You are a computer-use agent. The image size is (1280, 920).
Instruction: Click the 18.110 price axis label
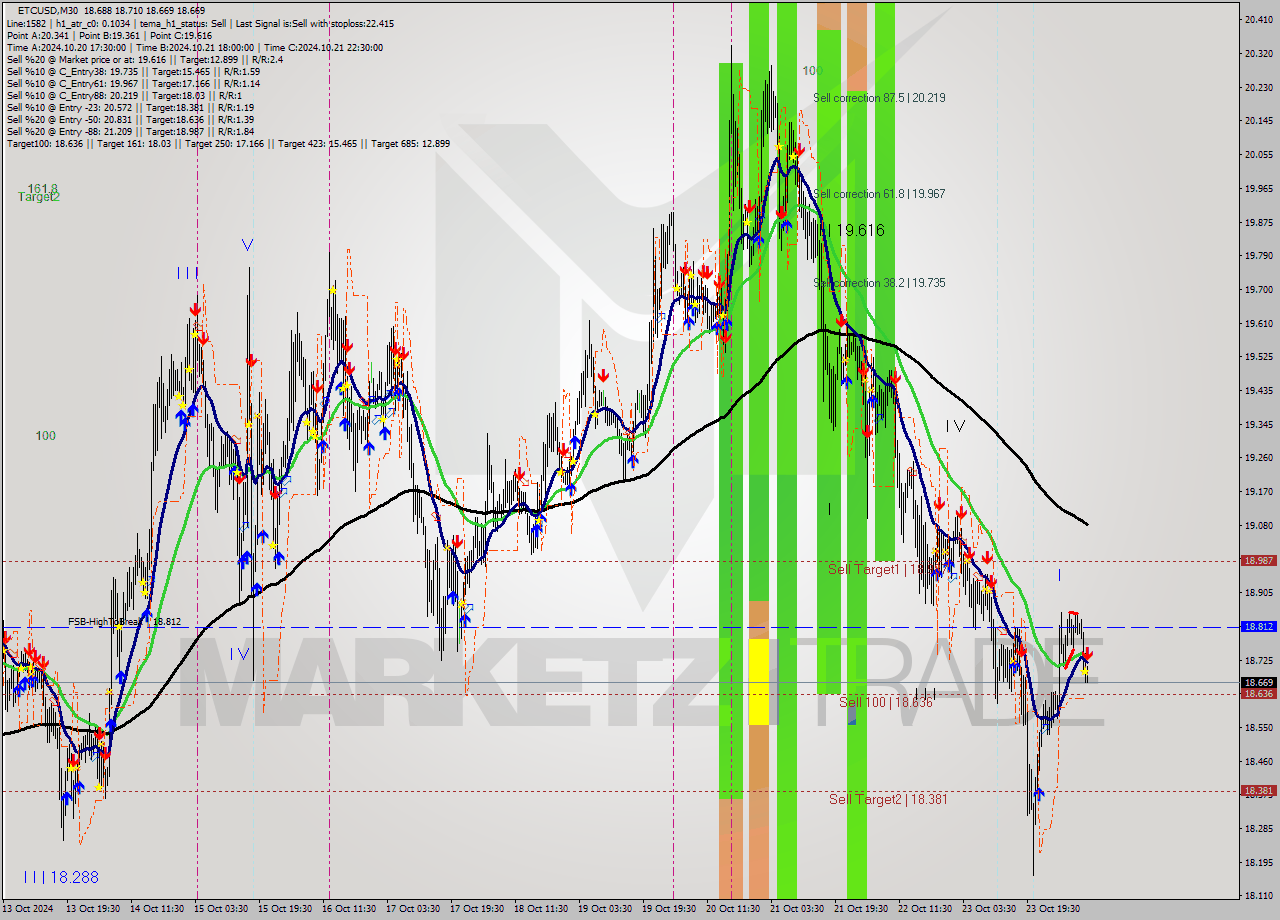tap(1257, 896)
